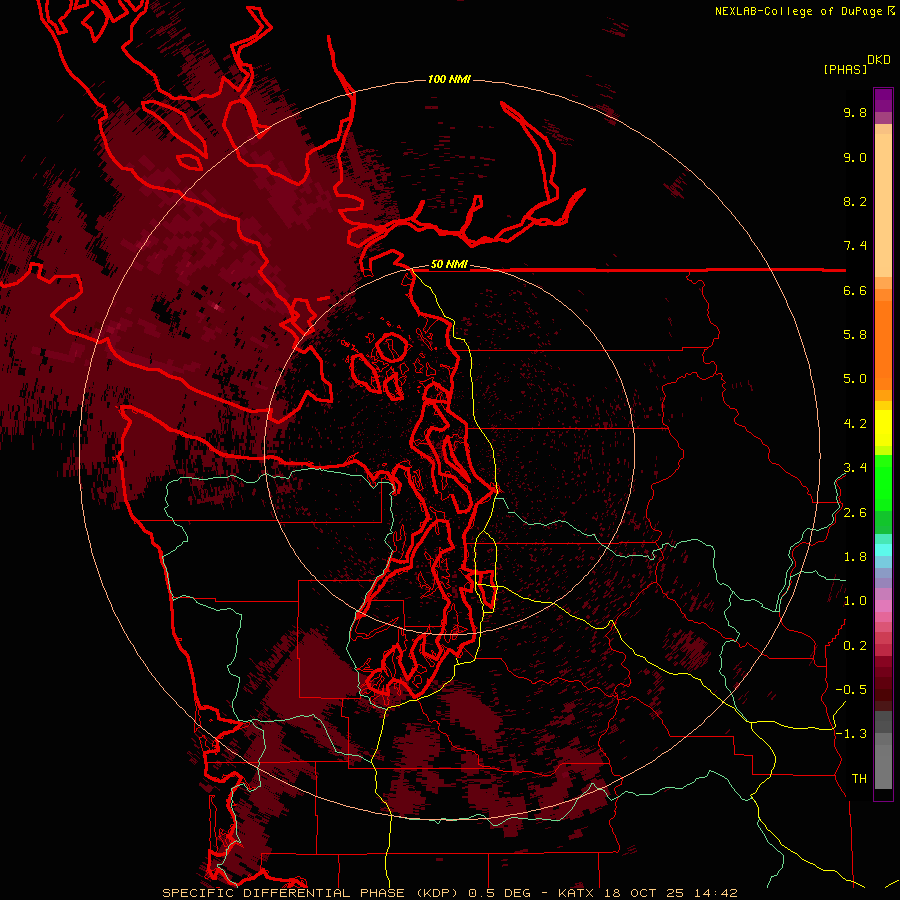Viewport: 900px width, 900px height.
Task: Click the 6.6 value on the color scale
Action: (855, 290)
